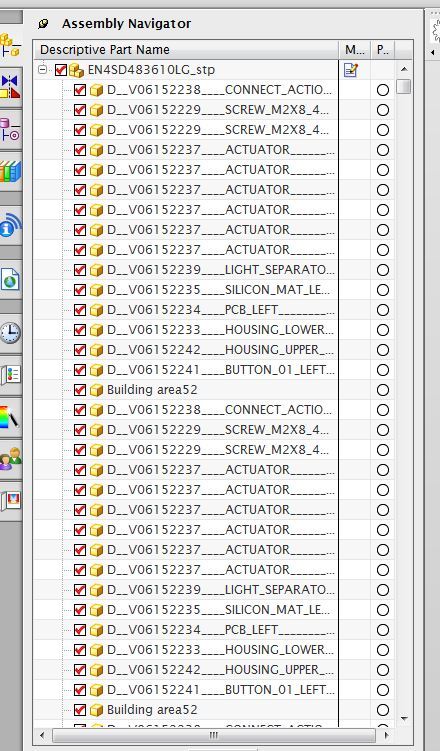Click the modified note icon in M column
440x751 pixels.
point(351,70)
